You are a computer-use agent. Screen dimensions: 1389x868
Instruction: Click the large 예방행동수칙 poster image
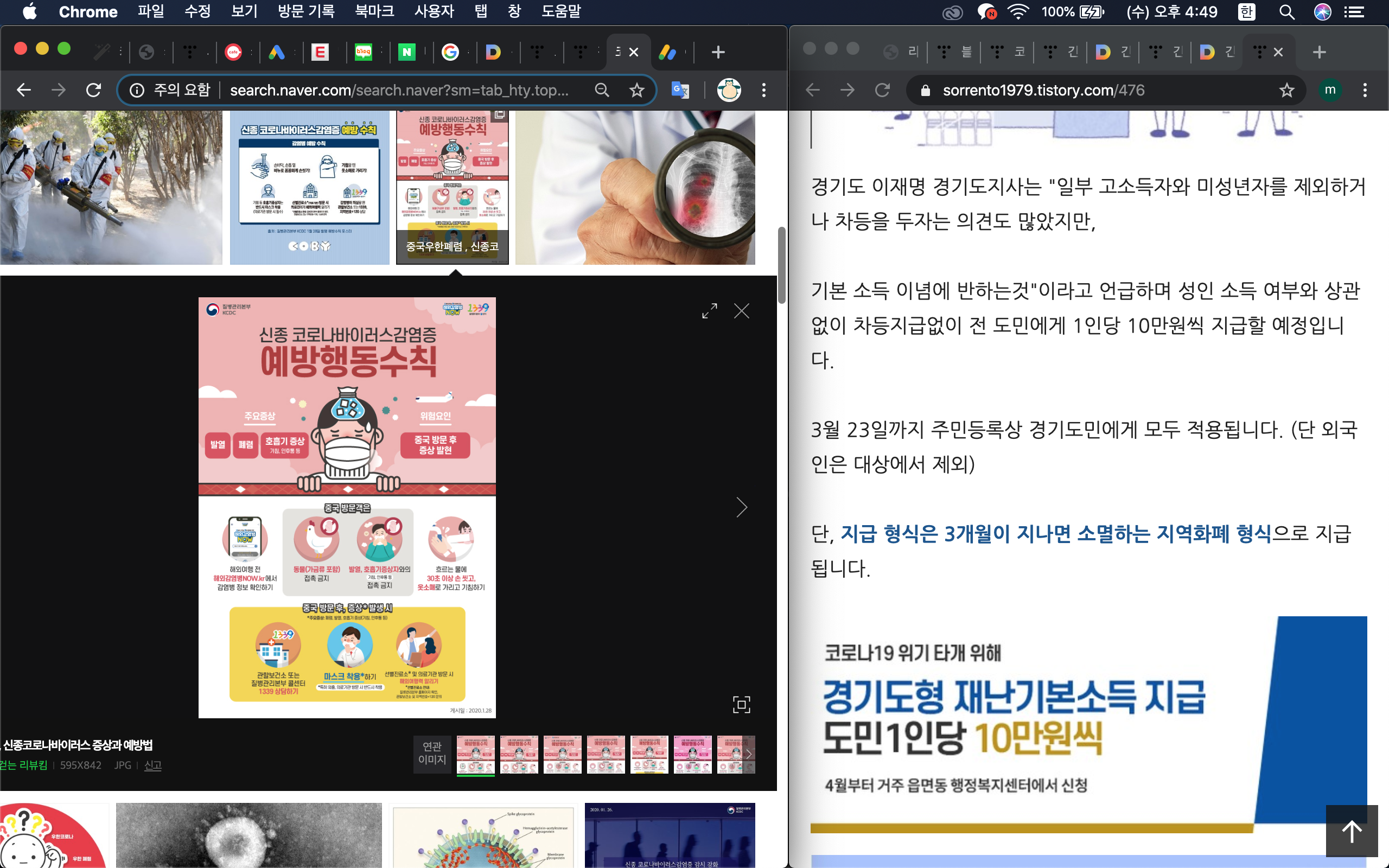(x=347, y=507)
